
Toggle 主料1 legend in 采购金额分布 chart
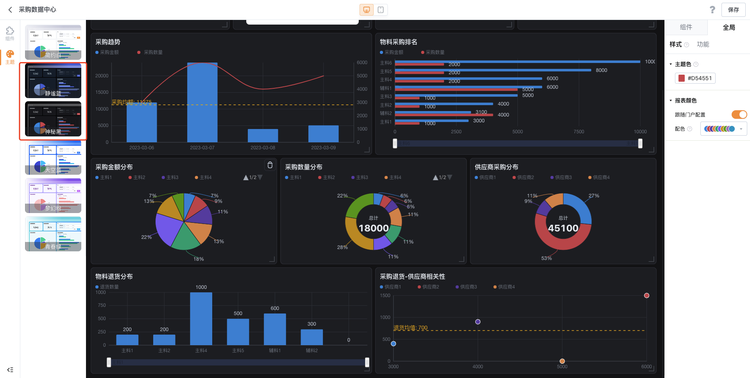point(104,178)
